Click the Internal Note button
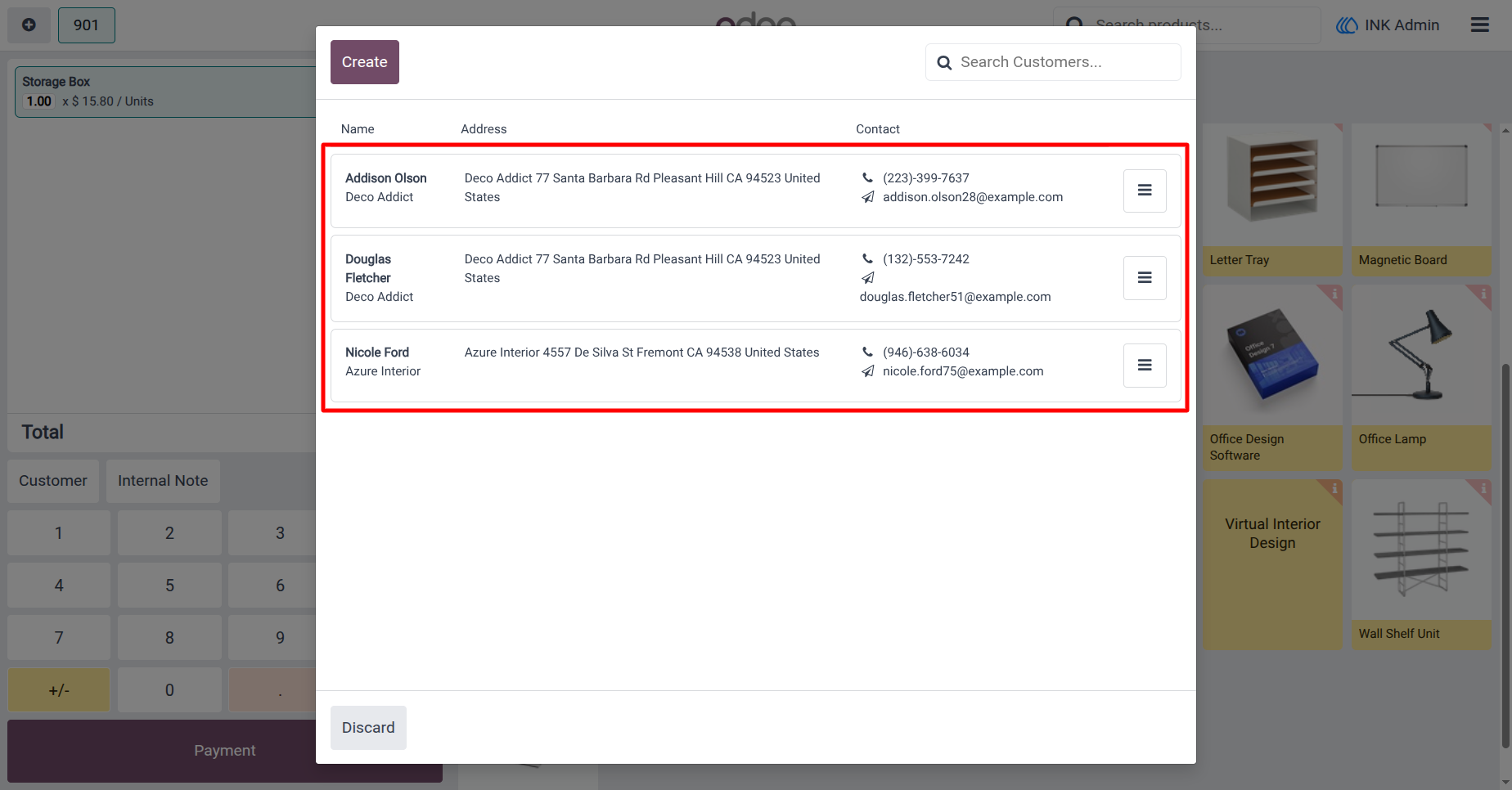The height and width of the screenshot is (790, 1512). (163, 481)
